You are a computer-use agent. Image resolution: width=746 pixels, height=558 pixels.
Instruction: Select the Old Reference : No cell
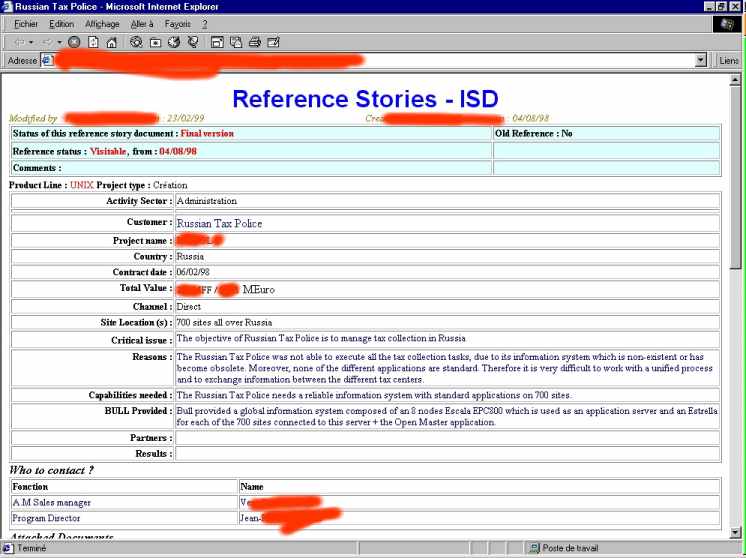point(607,134)
